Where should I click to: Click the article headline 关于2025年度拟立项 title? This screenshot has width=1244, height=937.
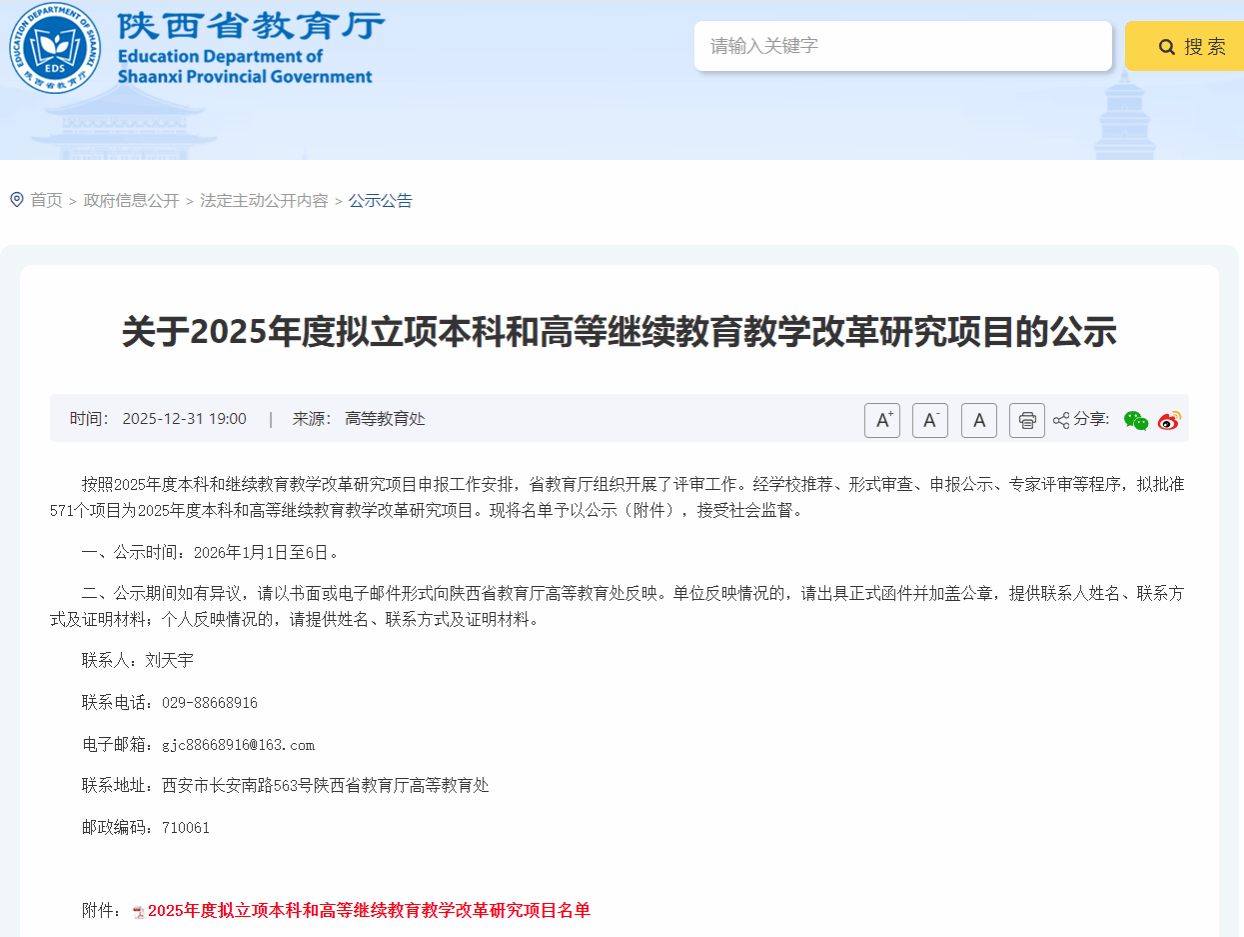point(619,332)
